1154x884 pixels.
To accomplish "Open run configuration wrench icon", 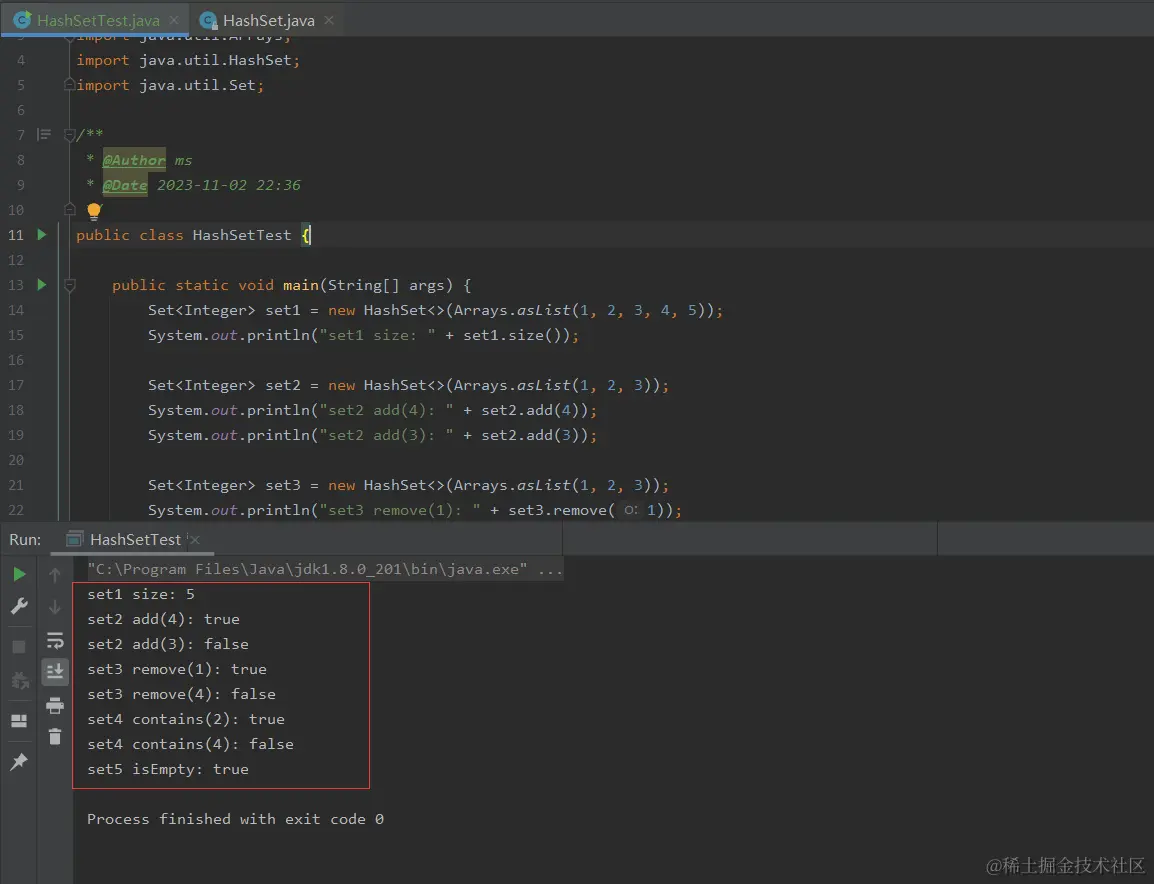I will click(19, 606).
